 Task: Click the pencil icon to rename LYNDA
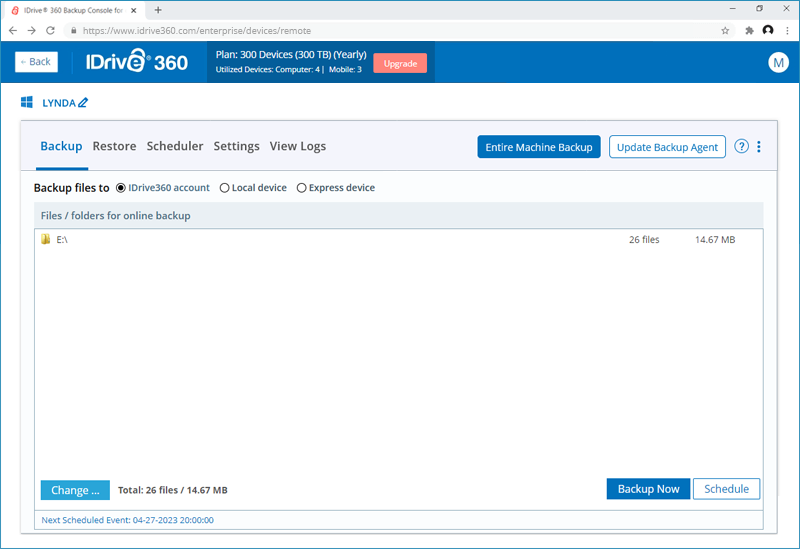[83, 103]
